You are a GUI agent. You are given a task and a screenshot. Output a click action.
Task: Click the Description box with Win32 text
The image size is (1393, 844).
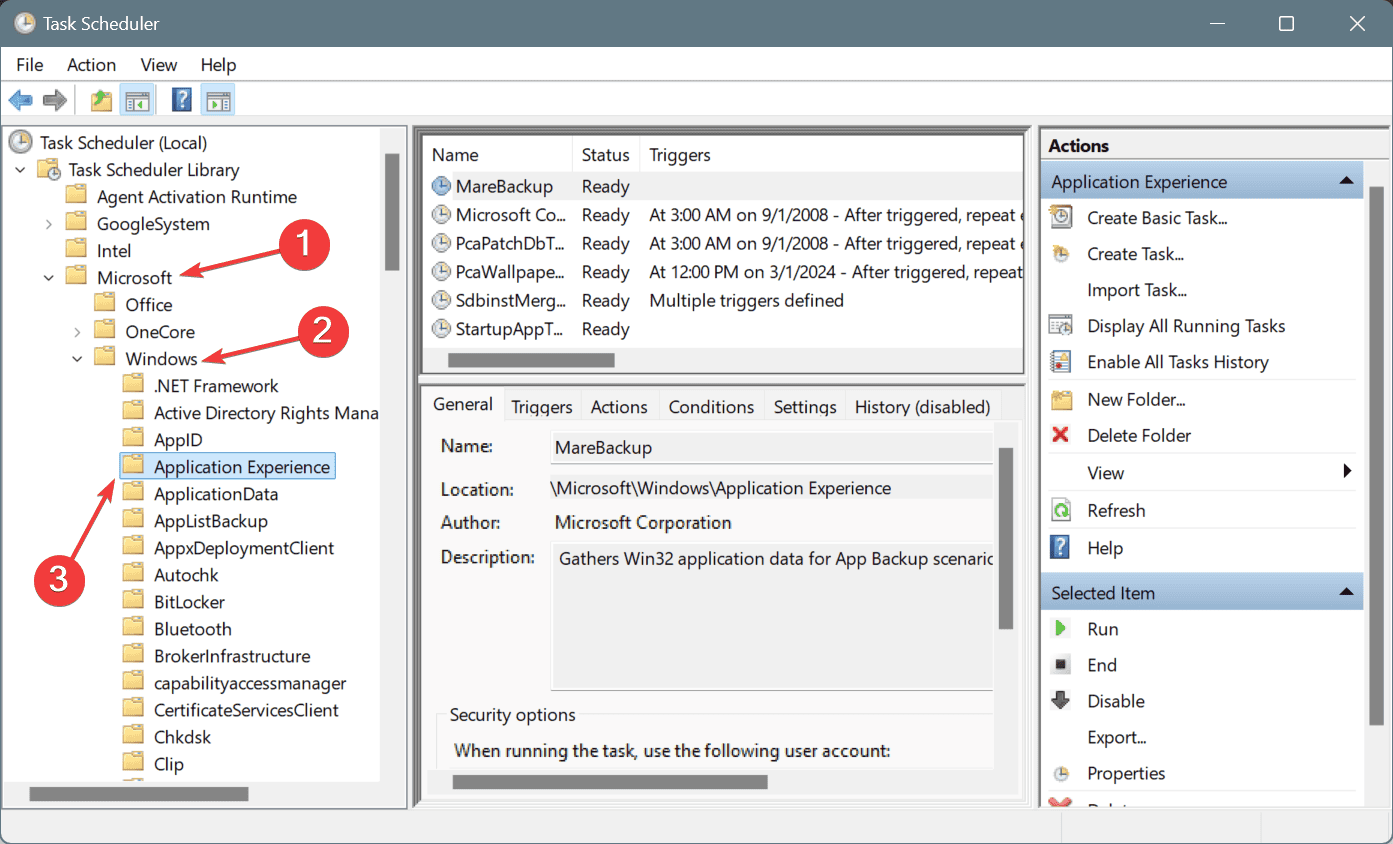tap(771, 618)
